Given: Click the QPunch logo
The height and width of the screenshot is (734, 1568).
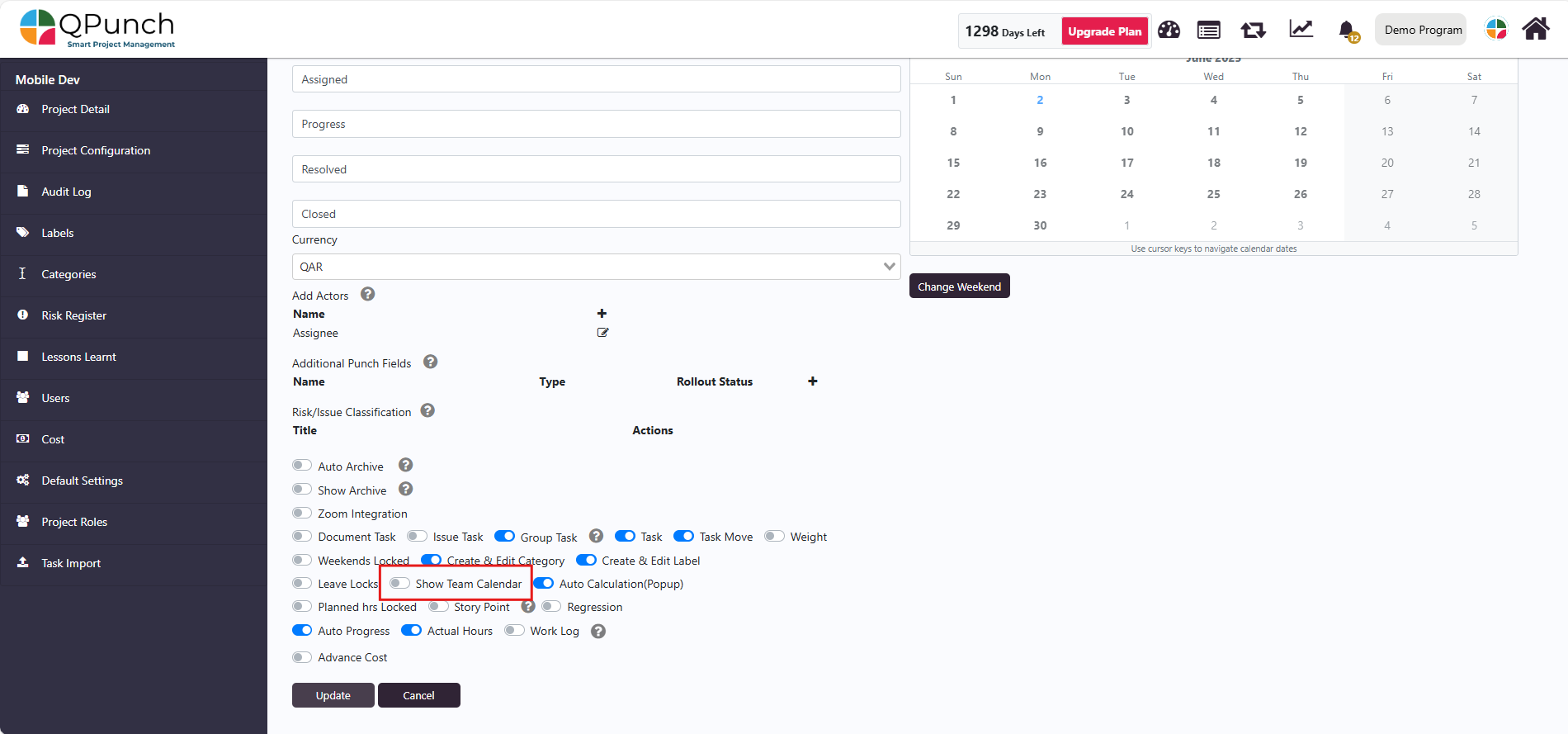Looking at the screenshot, I should coord(97,28).
